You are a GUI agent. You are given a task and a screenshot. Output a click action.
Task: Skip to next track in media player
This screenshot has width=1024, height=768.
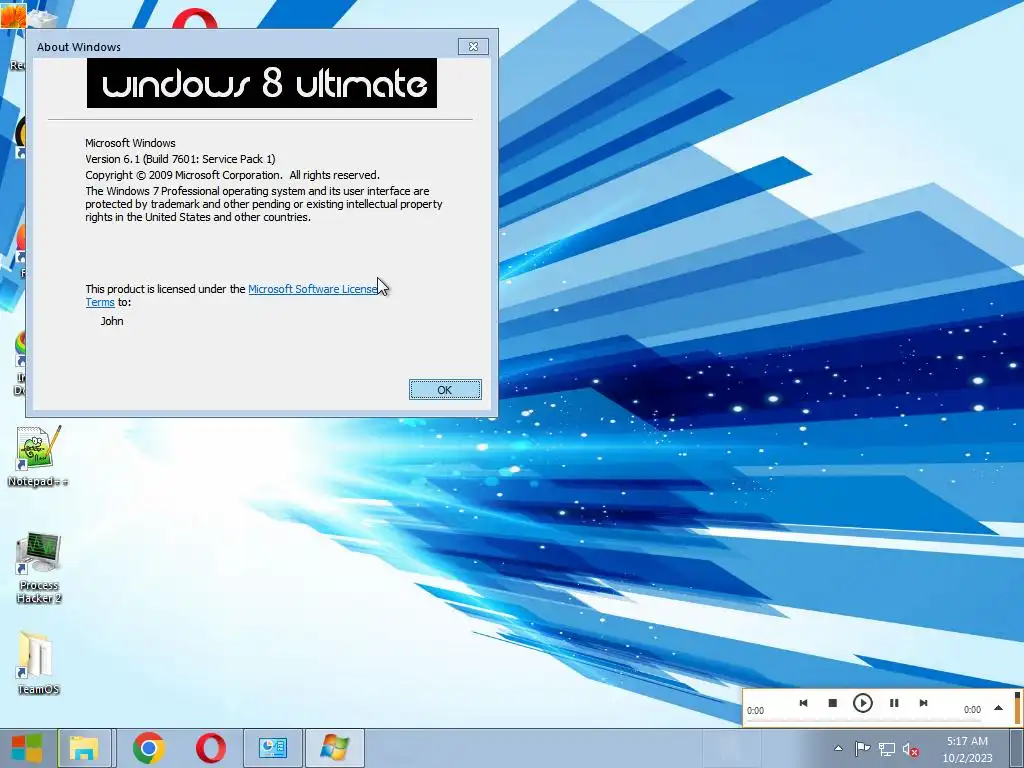click(923, 703)
